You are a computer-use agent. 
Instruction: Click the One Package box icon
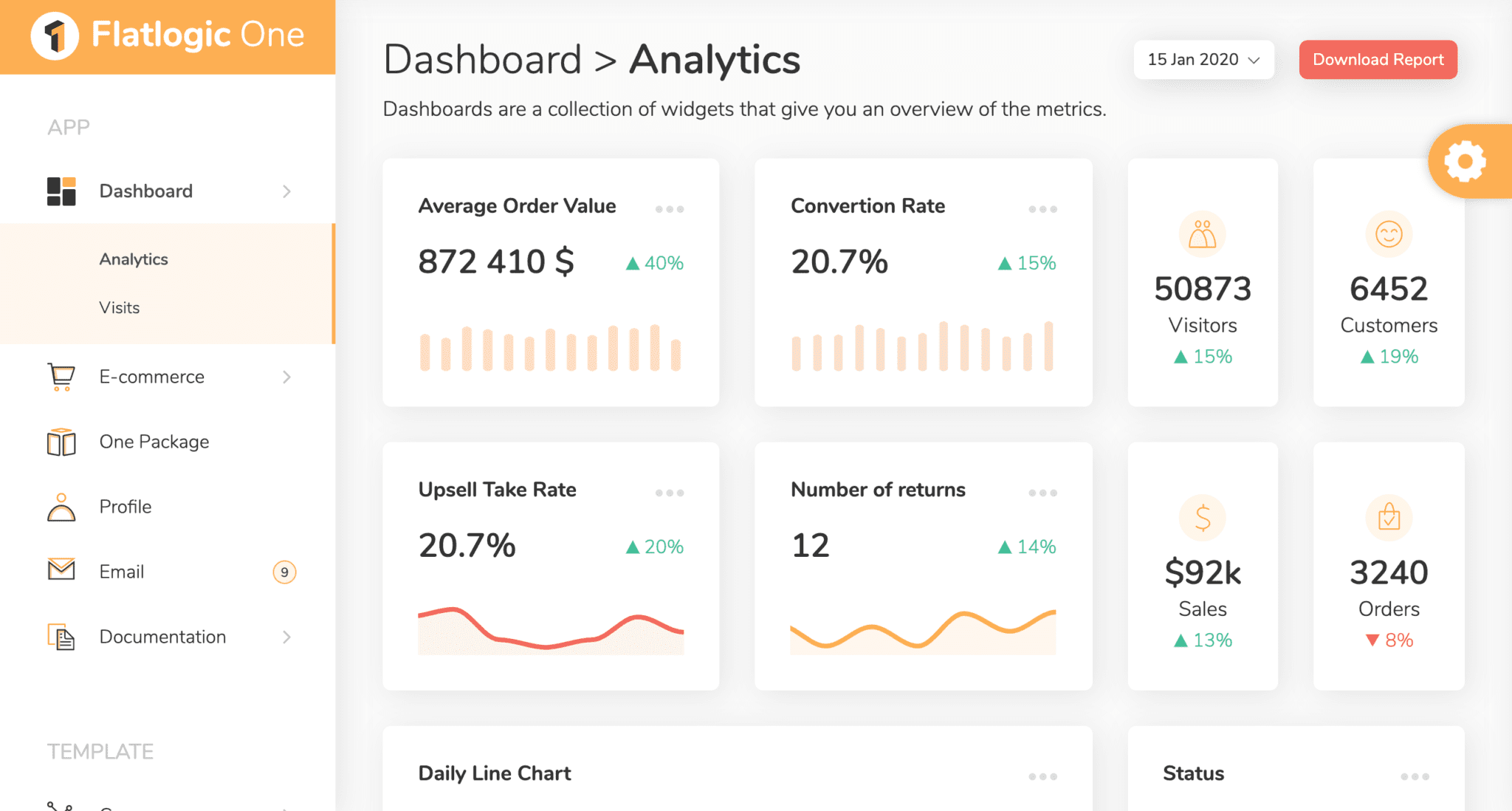(x=61, y=442)
